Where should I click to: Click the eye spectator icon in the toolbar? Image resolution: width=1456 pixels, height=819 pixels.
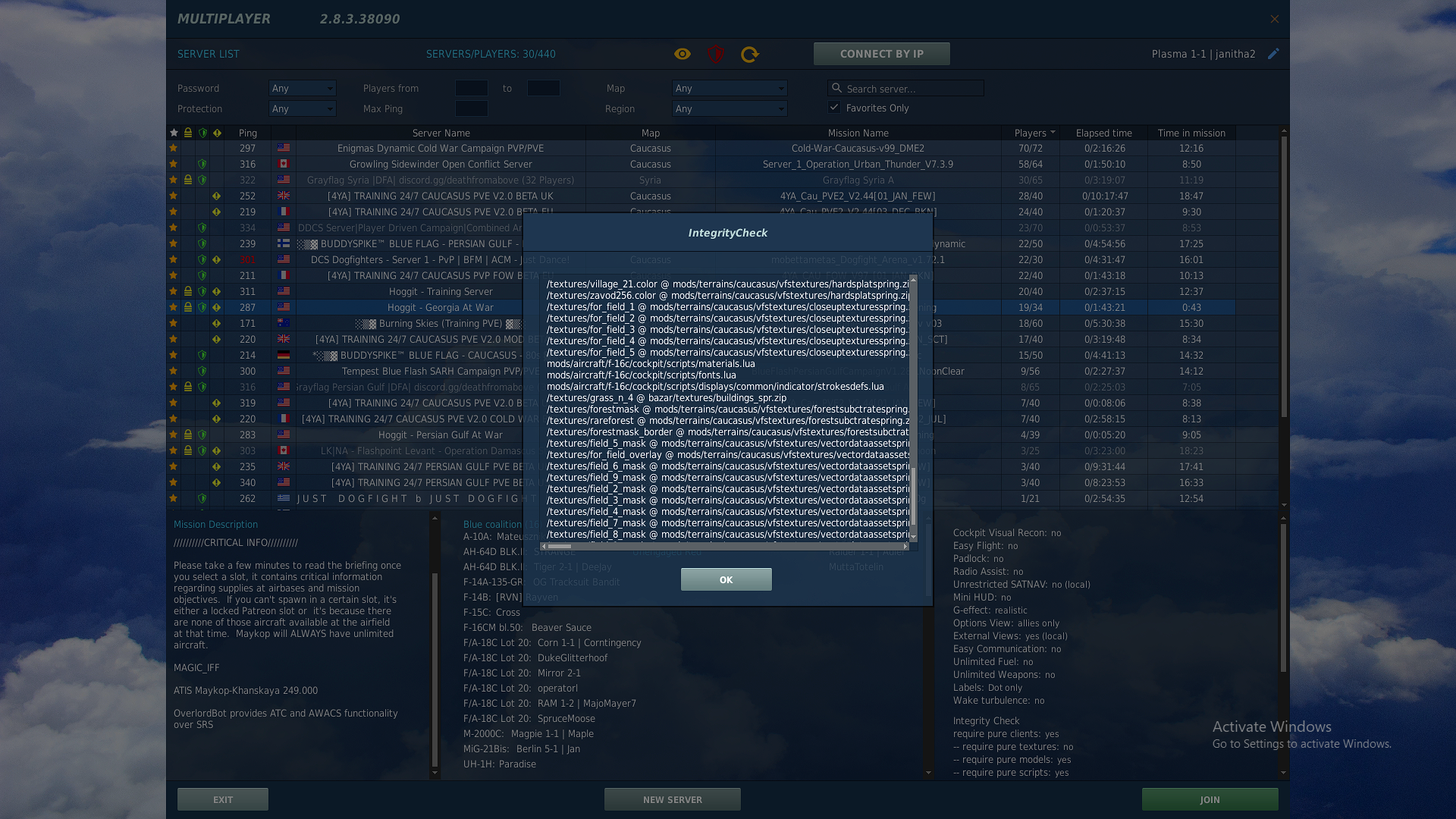(682, 54)
